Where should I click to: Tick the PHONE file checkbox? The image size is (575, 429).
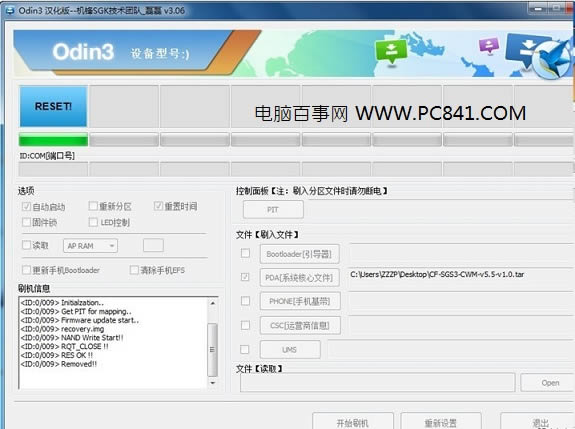245,301
